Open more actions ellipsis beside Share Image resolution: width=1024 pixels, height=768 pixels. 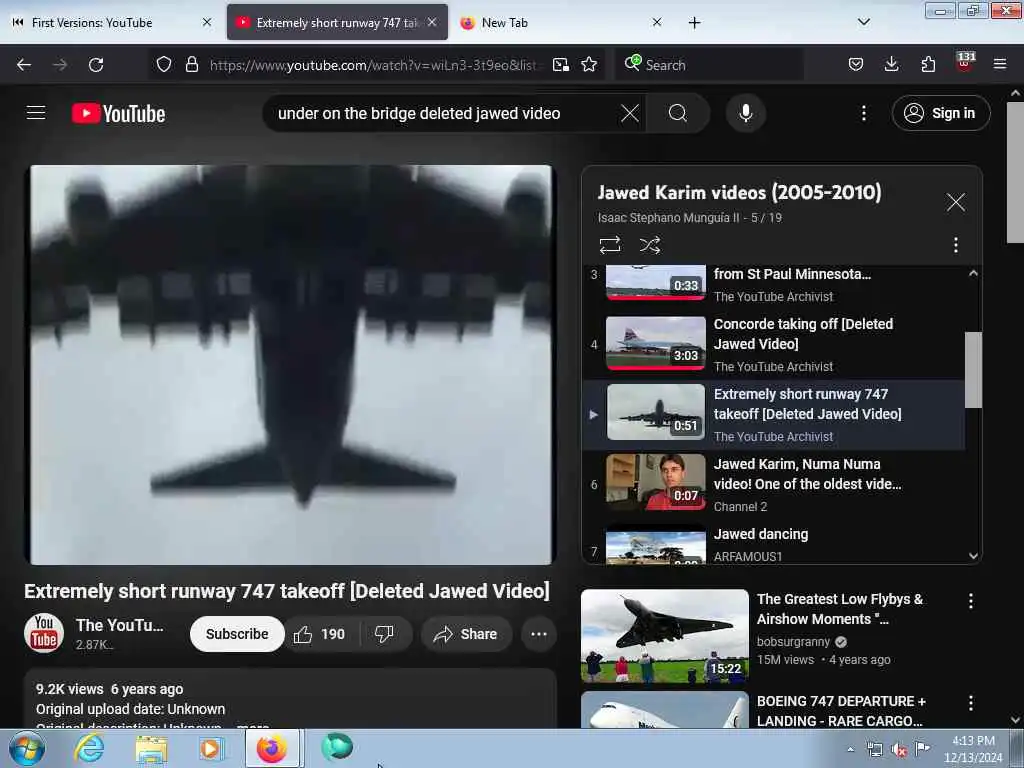(539, 634)
